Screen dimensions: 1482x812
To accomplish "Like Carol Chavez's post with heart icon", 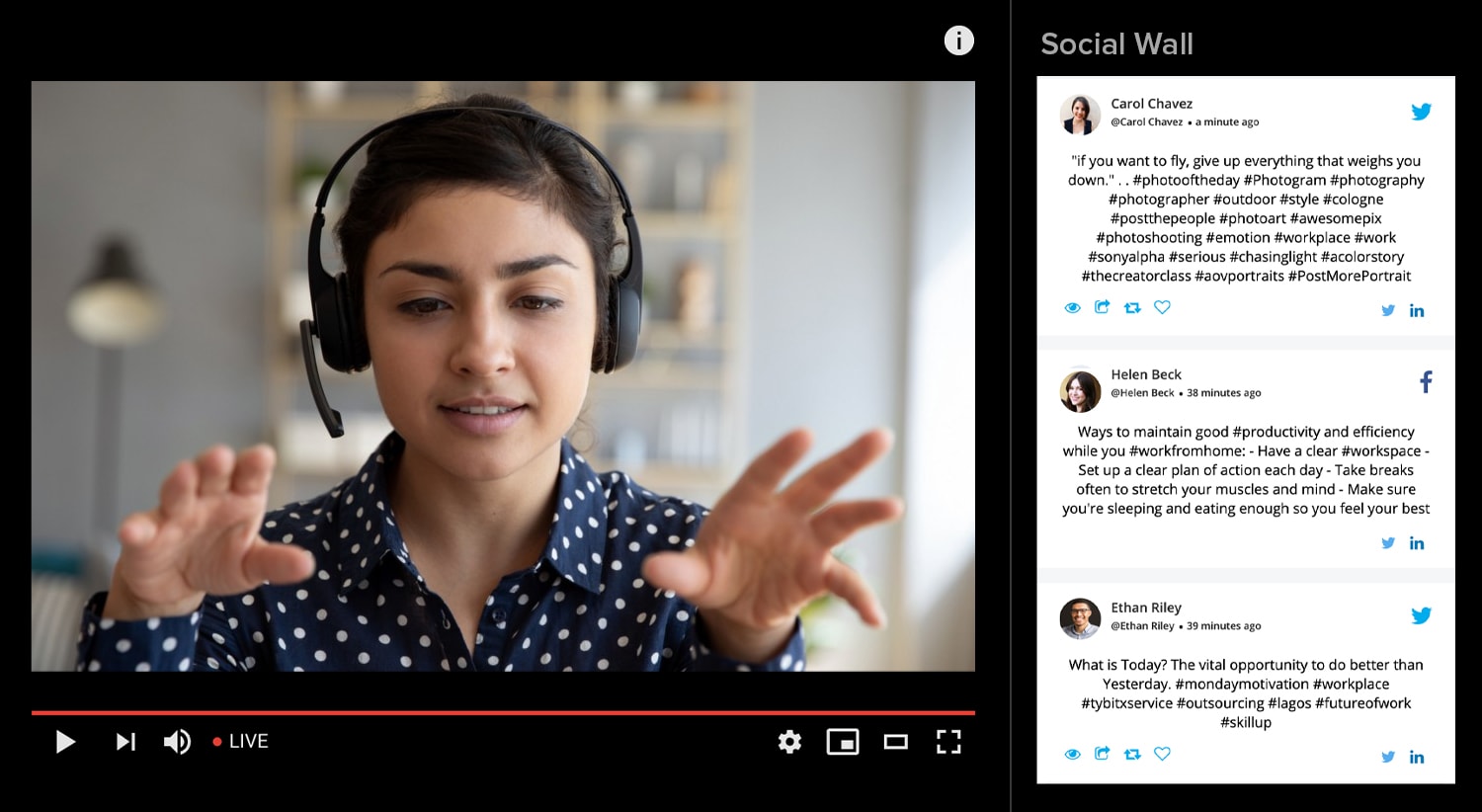I will (x=1163, y=307).
